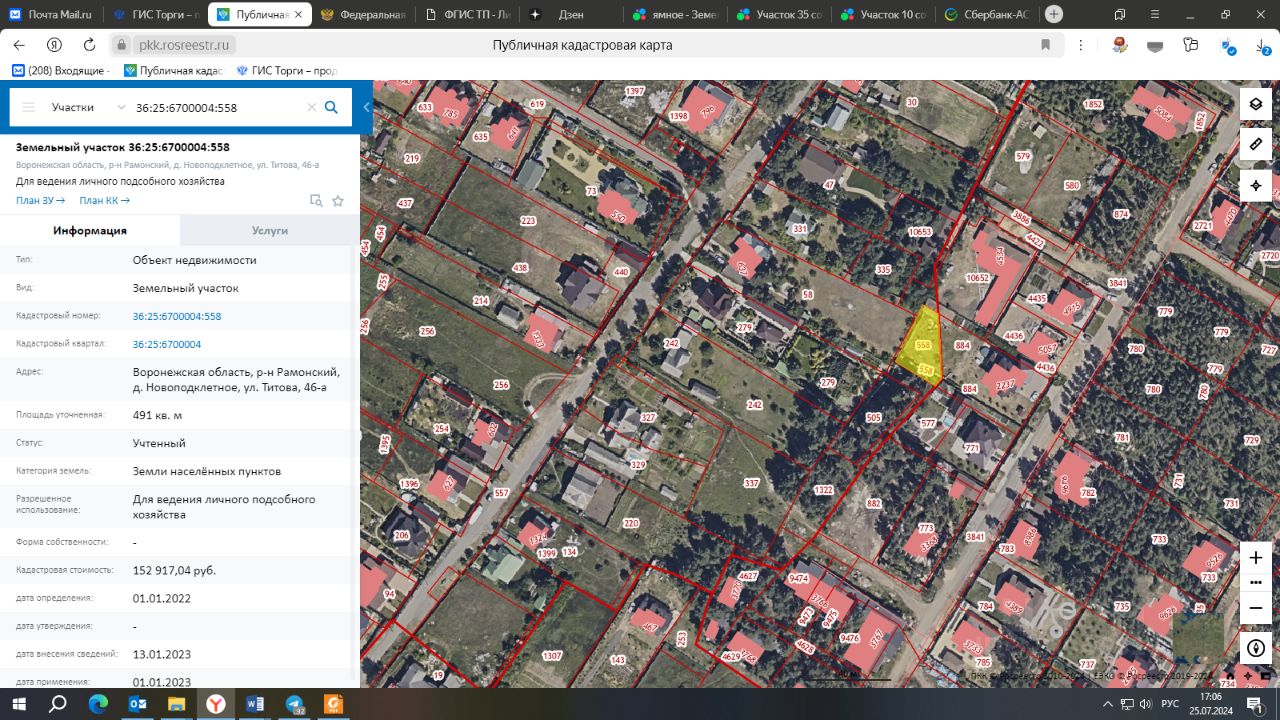
Task: Open the hamburger menu in search bar
Action: pyautogui.click(x=28, y=107)
